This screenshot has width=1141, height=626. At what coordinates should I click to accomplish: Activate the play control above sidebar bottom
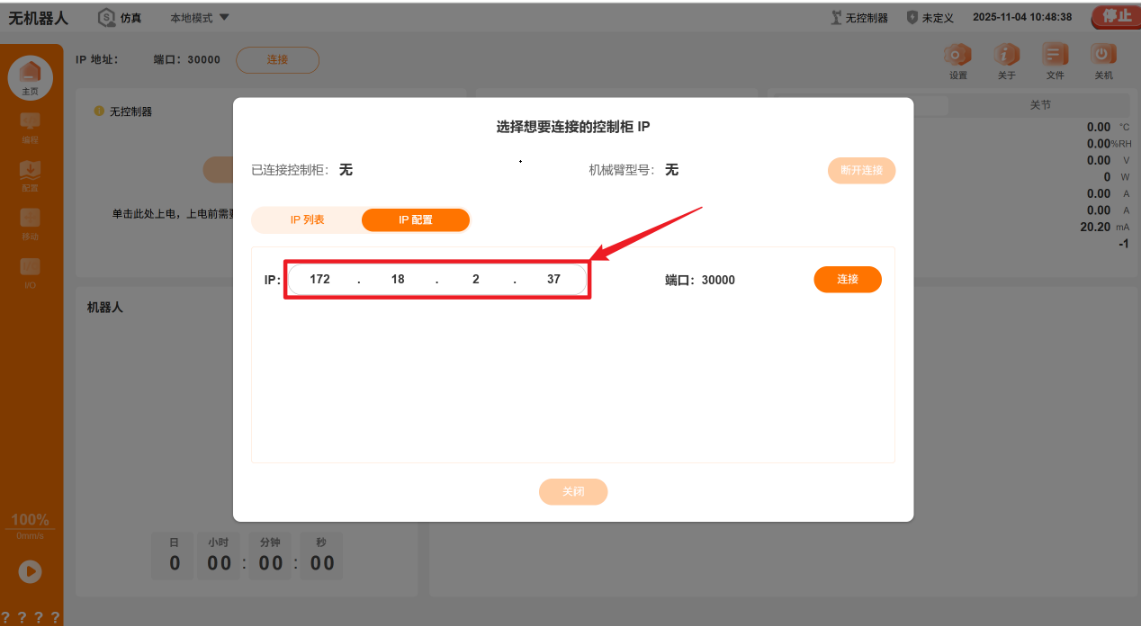click(30, 571)
